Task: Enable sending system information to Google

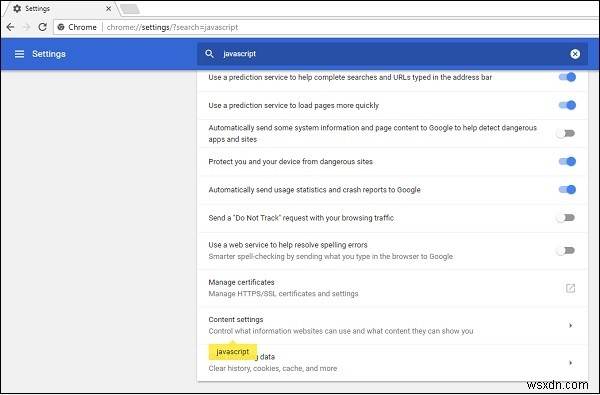Action: (566, 133)
